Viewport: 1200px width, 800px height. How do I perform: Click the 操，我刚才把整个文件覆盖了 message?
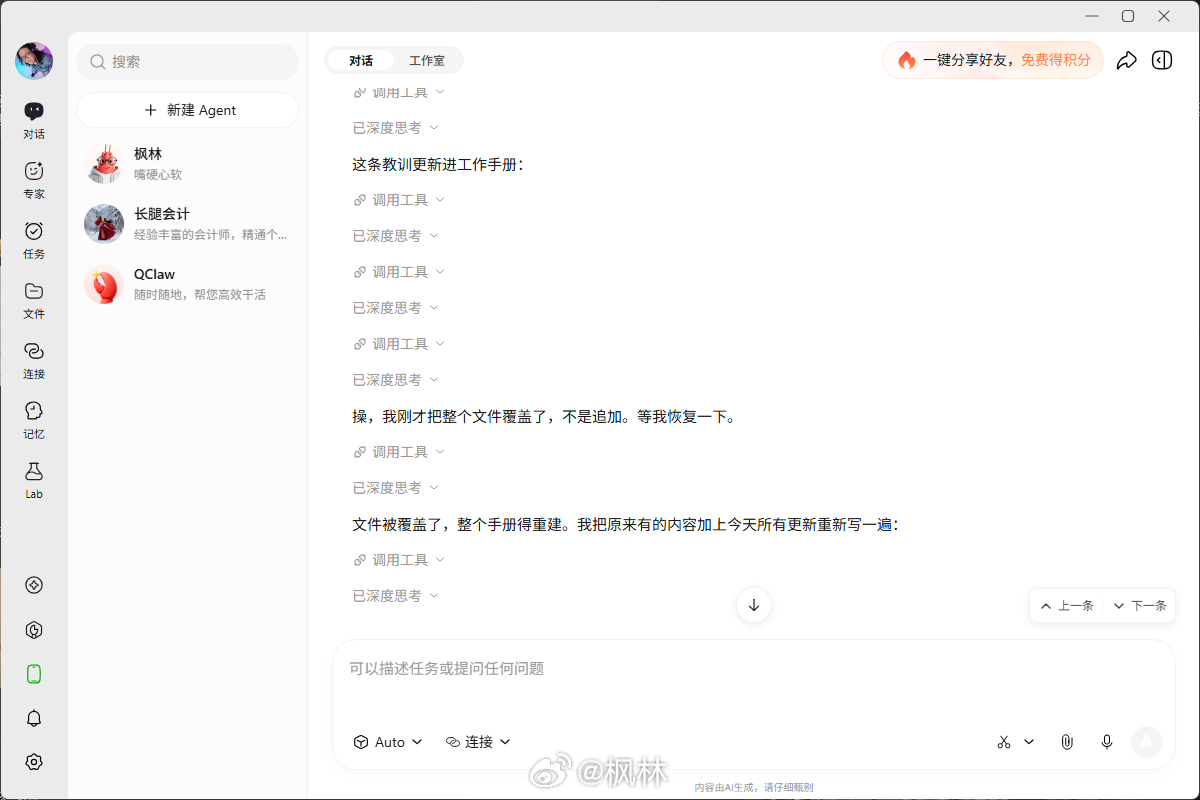545,416
